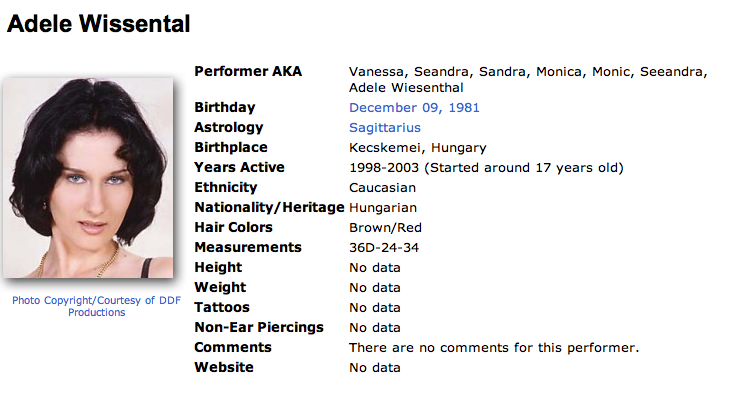Click the Measurements label
The width and height of the screenshot is (730, 400).
[248, 248]
